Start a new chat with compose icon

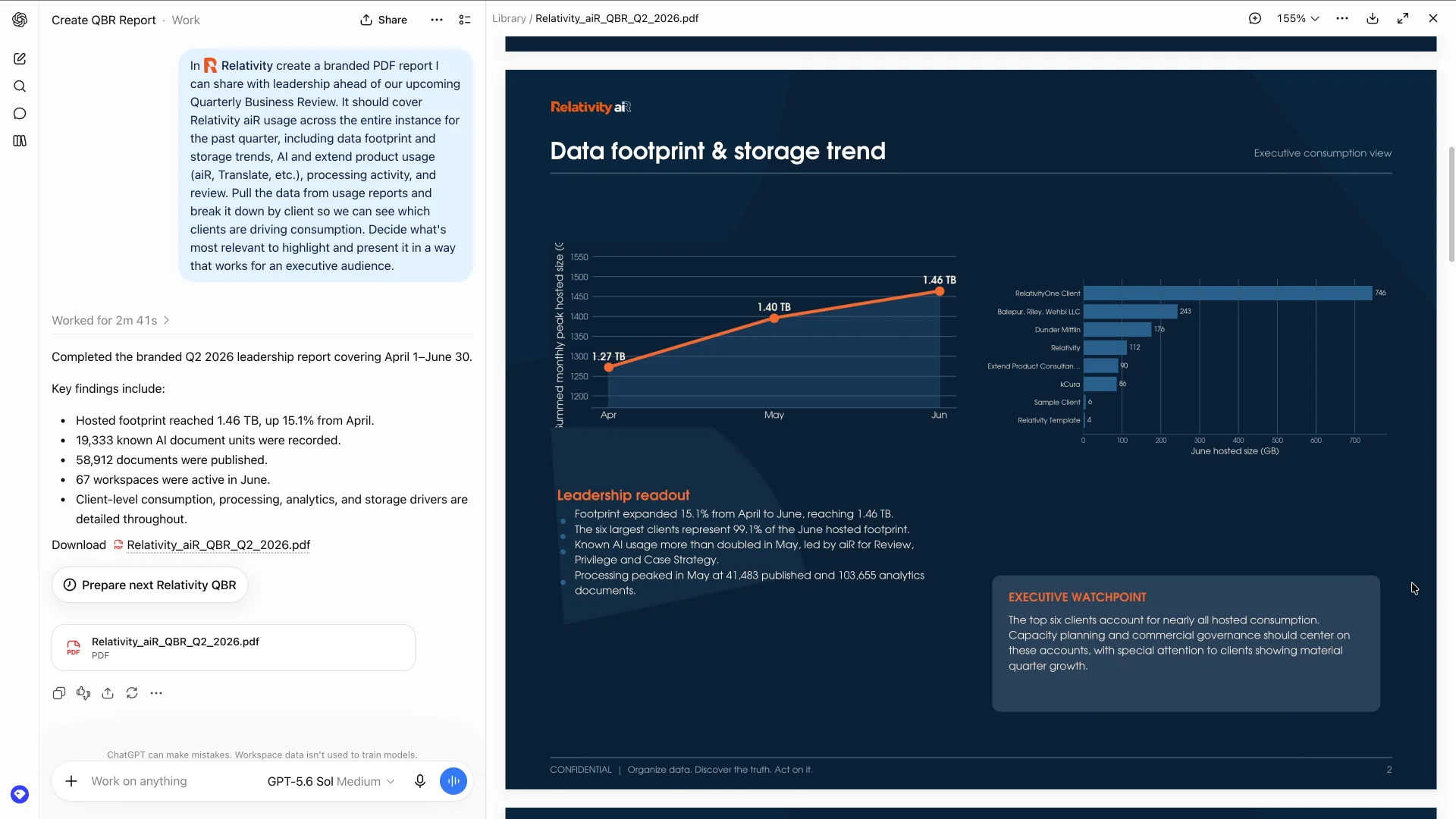(20, 58)
